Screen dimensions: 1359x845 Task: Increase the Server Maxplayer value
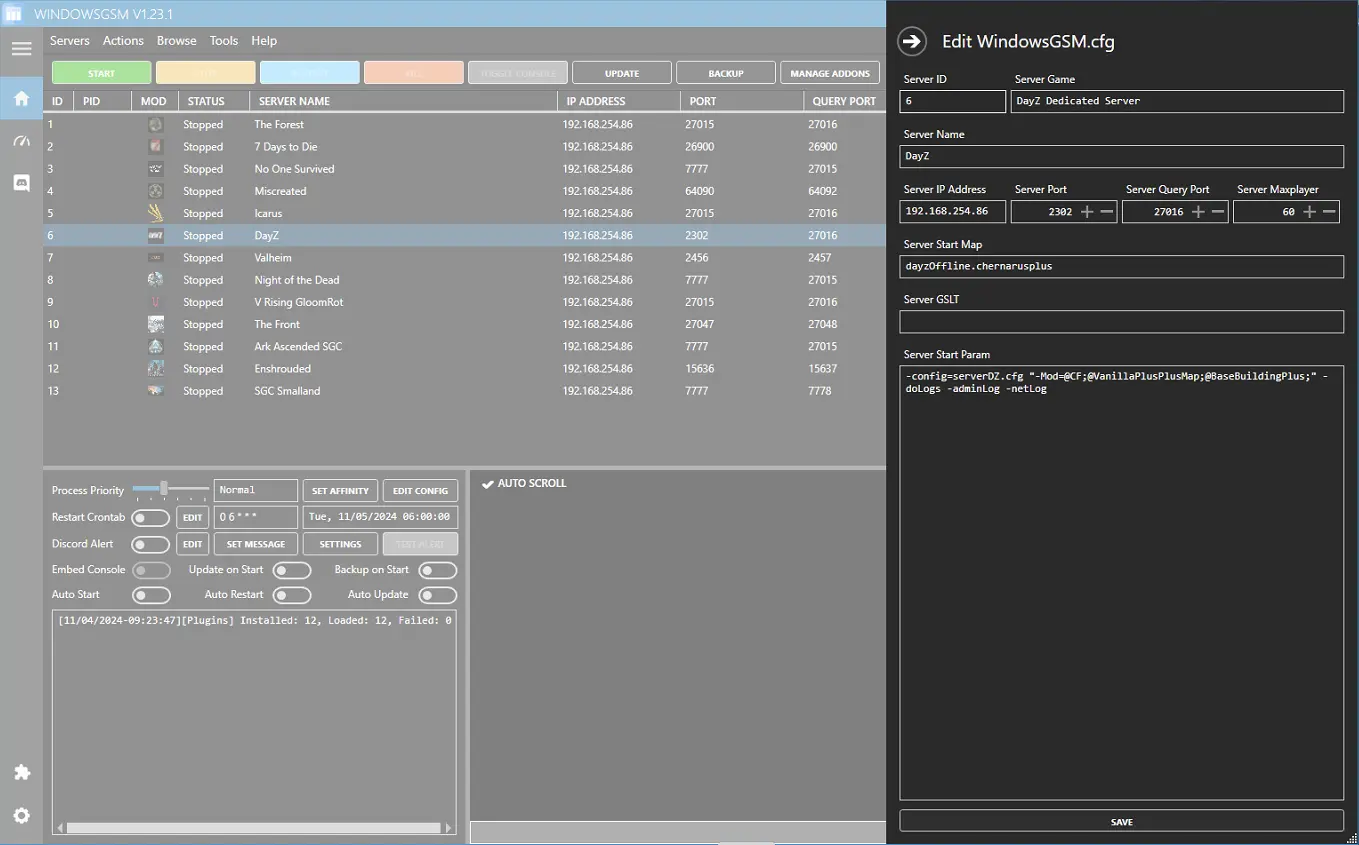1309,212
